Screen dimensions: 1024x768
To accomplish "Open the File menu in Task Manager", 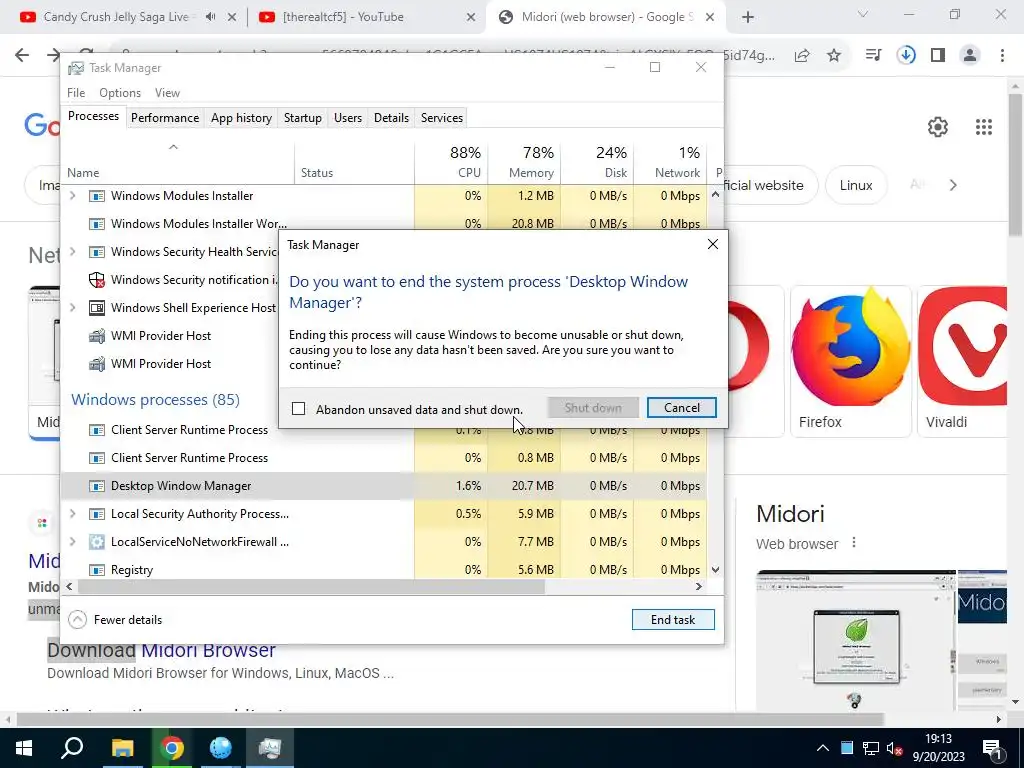I will [76, 93].
